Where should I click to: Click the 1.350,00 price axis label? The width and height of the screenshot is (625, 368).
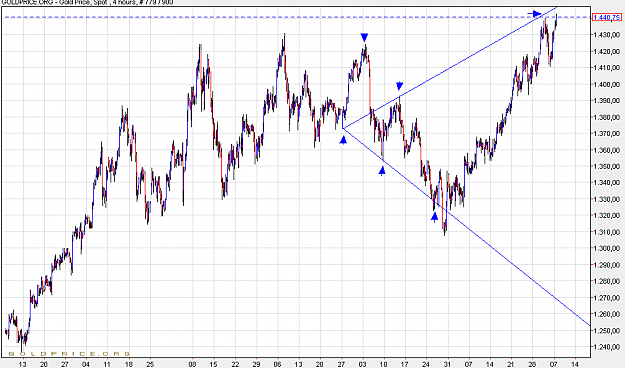[x=607, y=166]
